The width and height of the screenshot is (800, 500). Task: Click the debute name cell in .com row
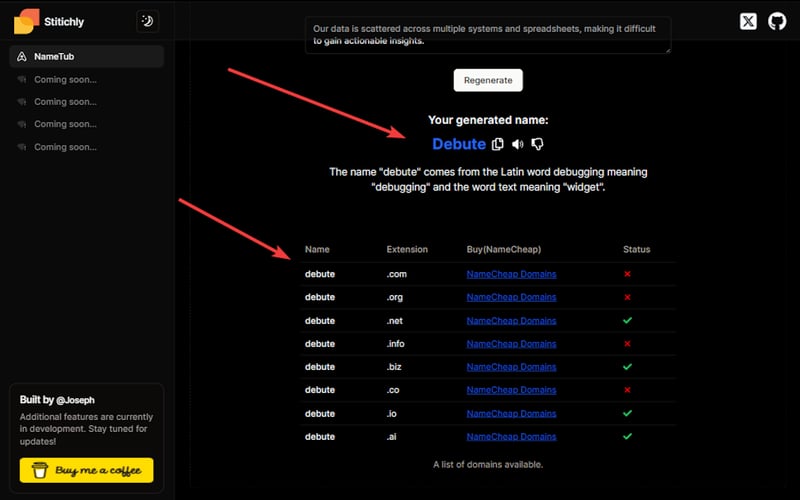tap(320, 274)
